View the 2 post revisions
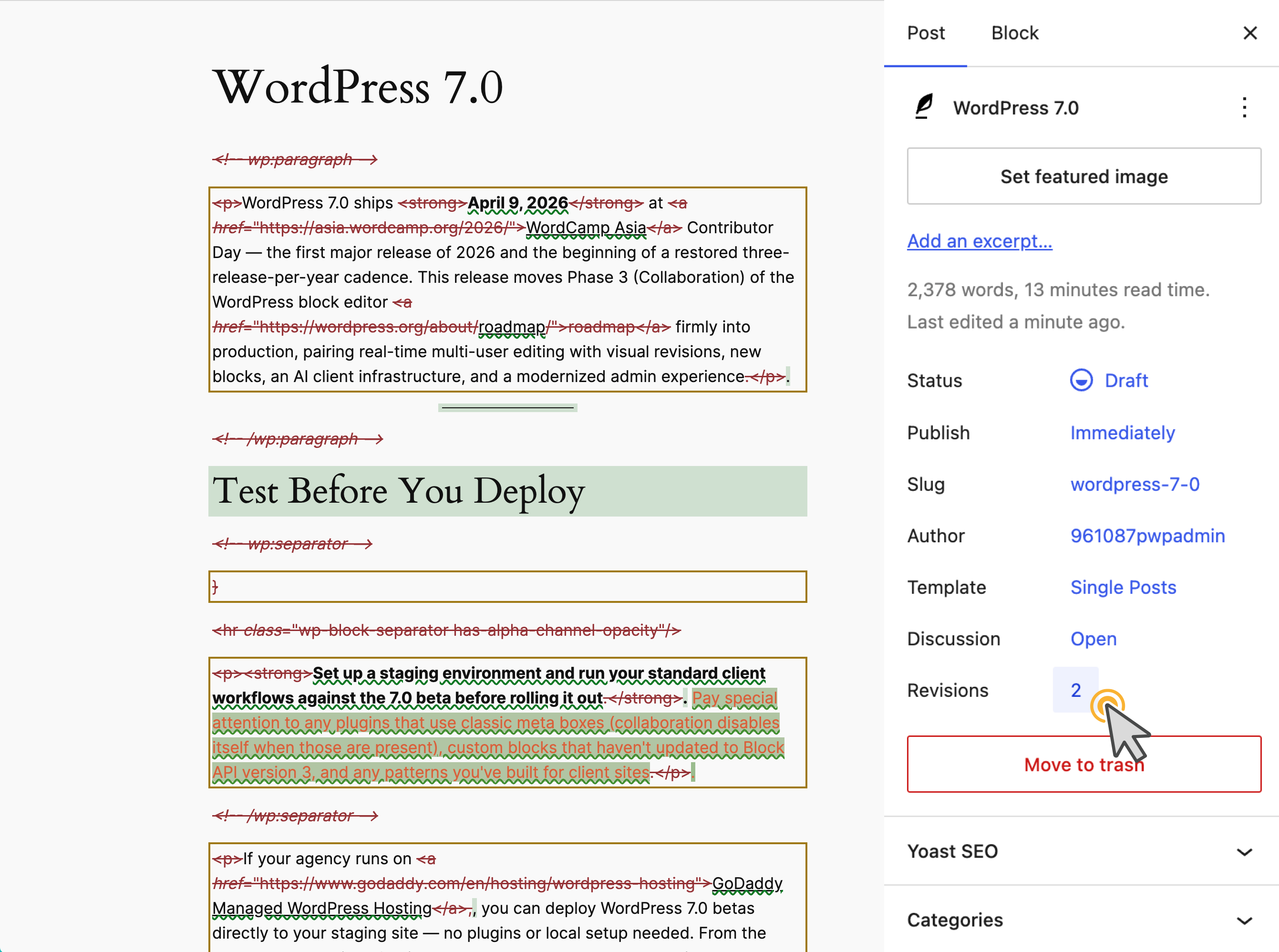 pyautogui.click(x=1075, y=690)
